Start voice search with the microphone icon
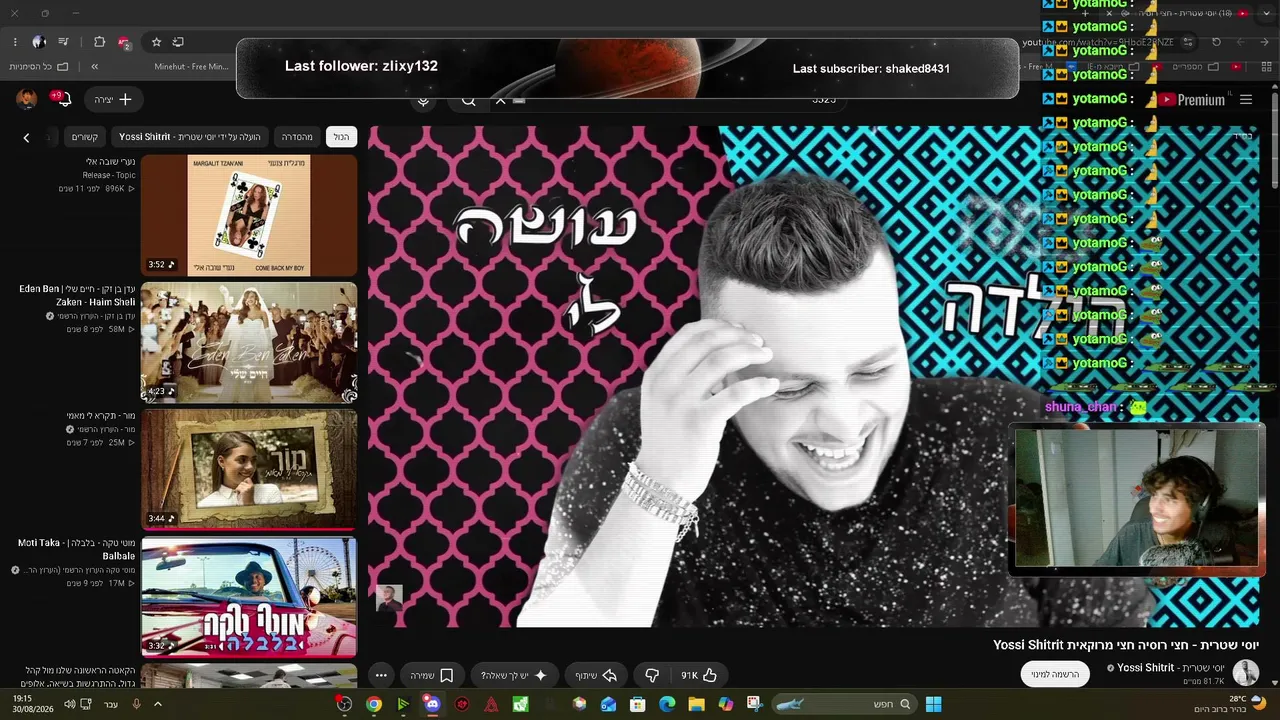This screenshot has height=720, width=1280. pos(424,100)
